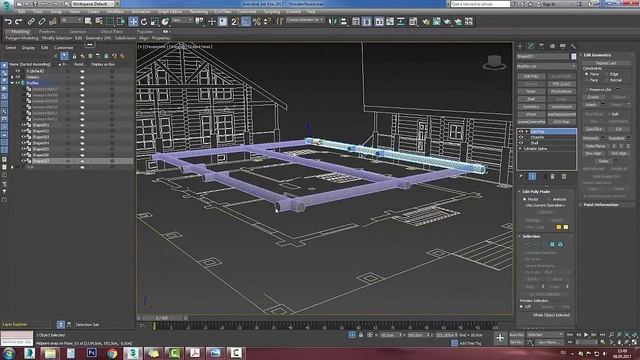Open the Hierarchy command panel tab
Viewport: 640px width, 360px height.
pos(541,46)
